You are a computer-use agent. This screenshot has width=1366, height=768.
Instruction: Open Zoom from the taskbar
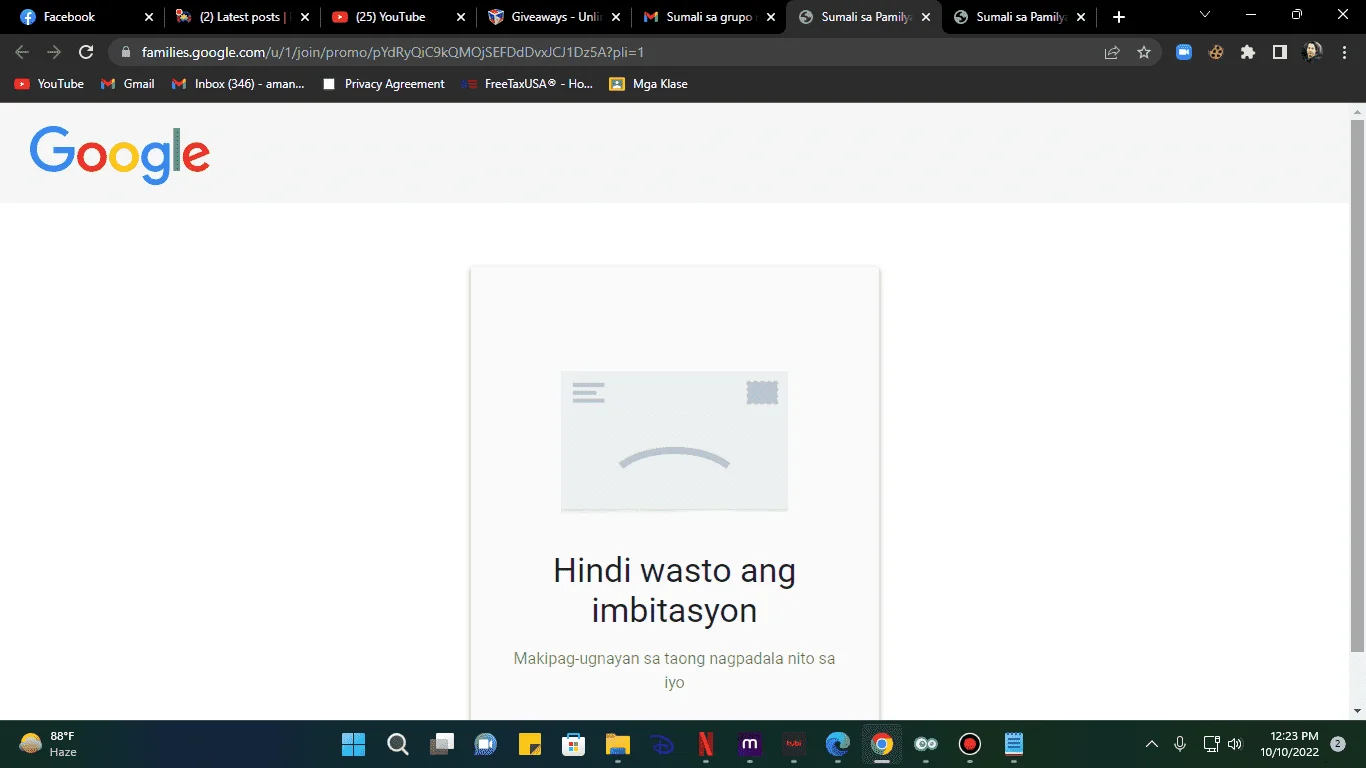click(485, 744)
